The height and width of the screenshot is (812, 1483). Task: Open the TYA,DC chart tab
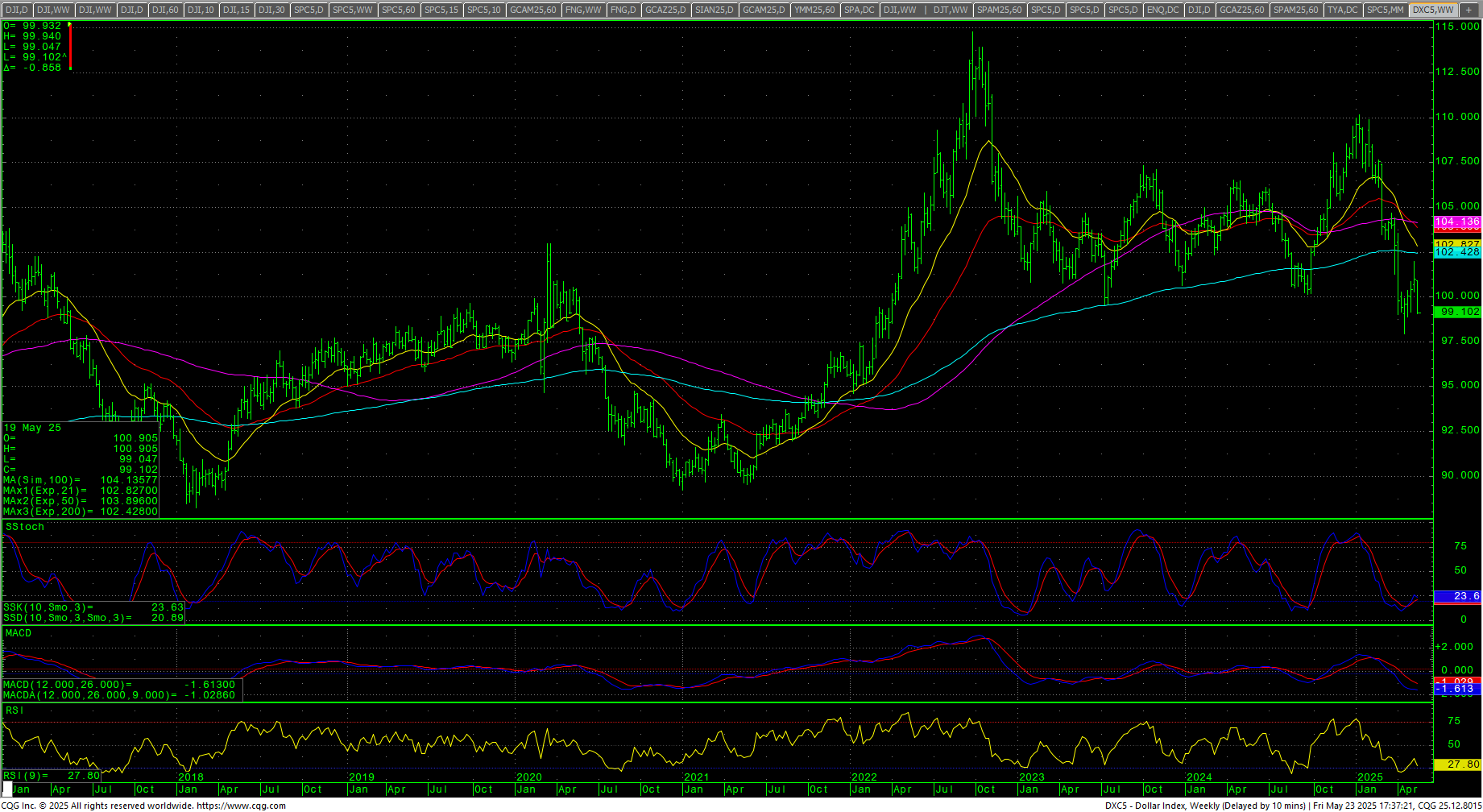pos(1342,10)
